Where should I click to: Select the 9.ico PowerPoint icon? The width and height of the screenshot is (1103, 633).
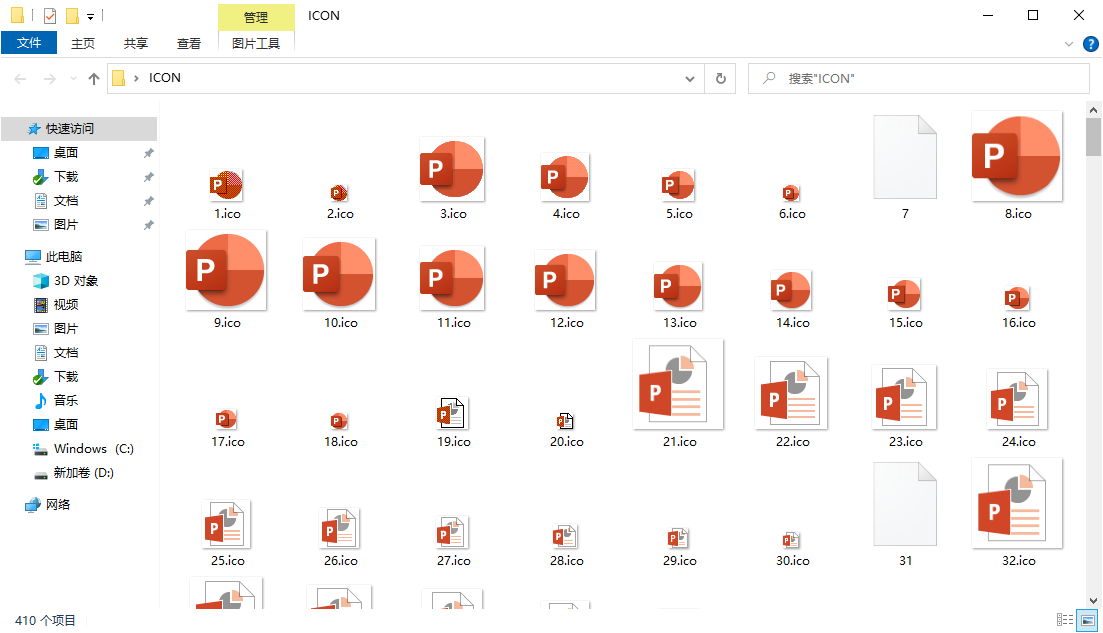click(x=226, y=271)
